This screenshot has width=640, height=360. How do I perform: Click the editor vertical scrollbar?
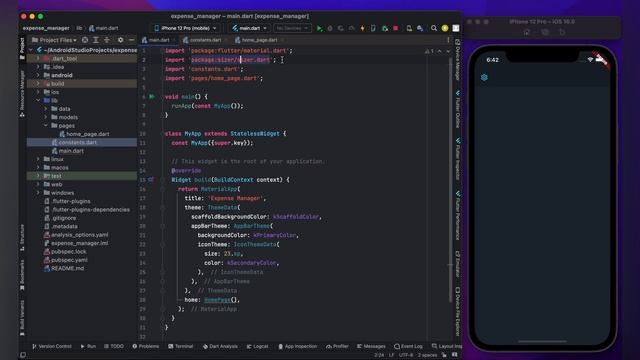(450, 180)
